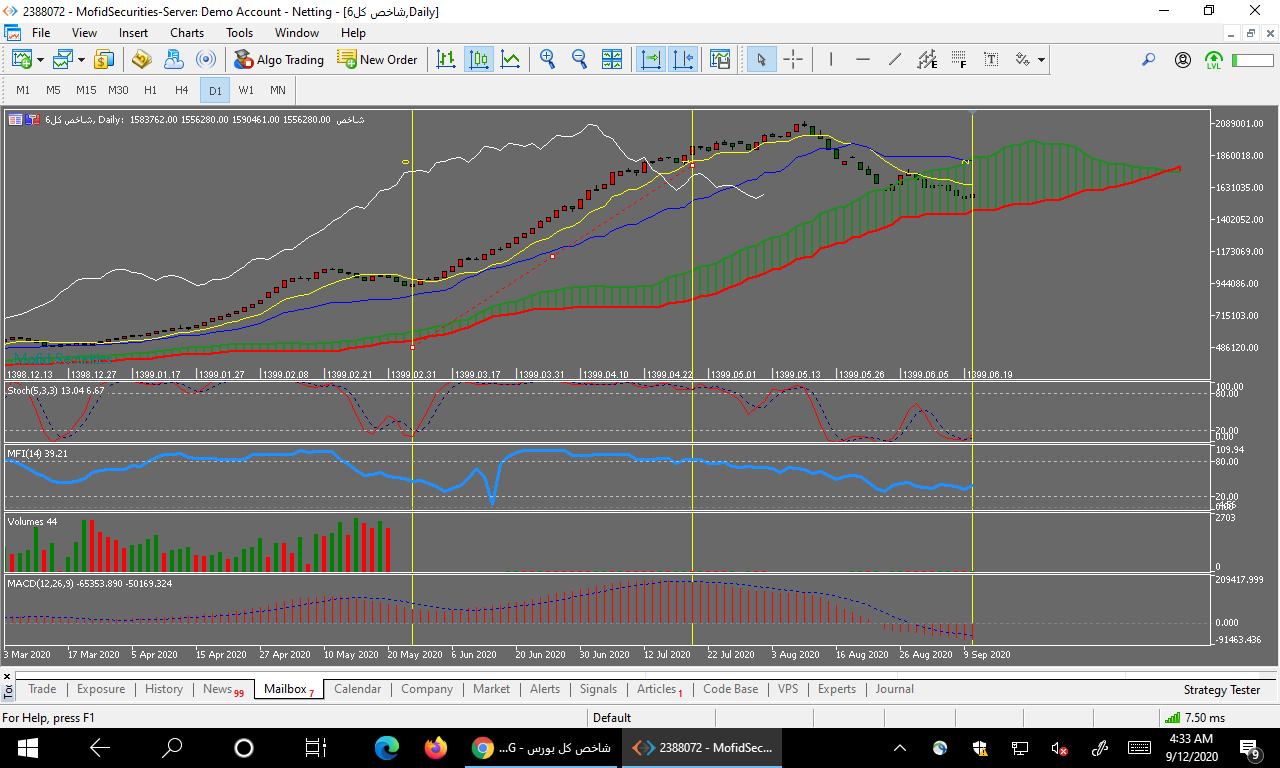Viewport: 1280px width, 768px height.
Task: Click the radio-waves Signals icon
Action: pyautogui.click(x=205, y=60)
